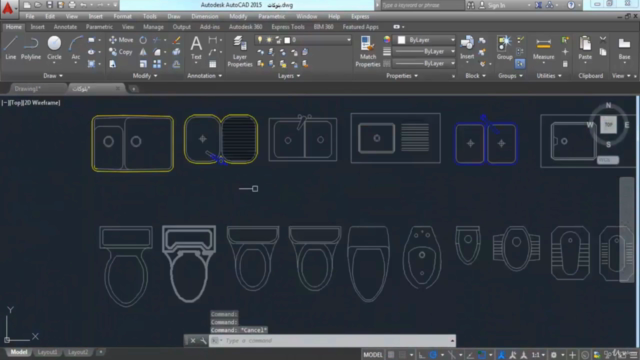This screenshot has height=360, width=640.
Task: Switch to the Annotate ribbon tab
Action: [65, 27]
